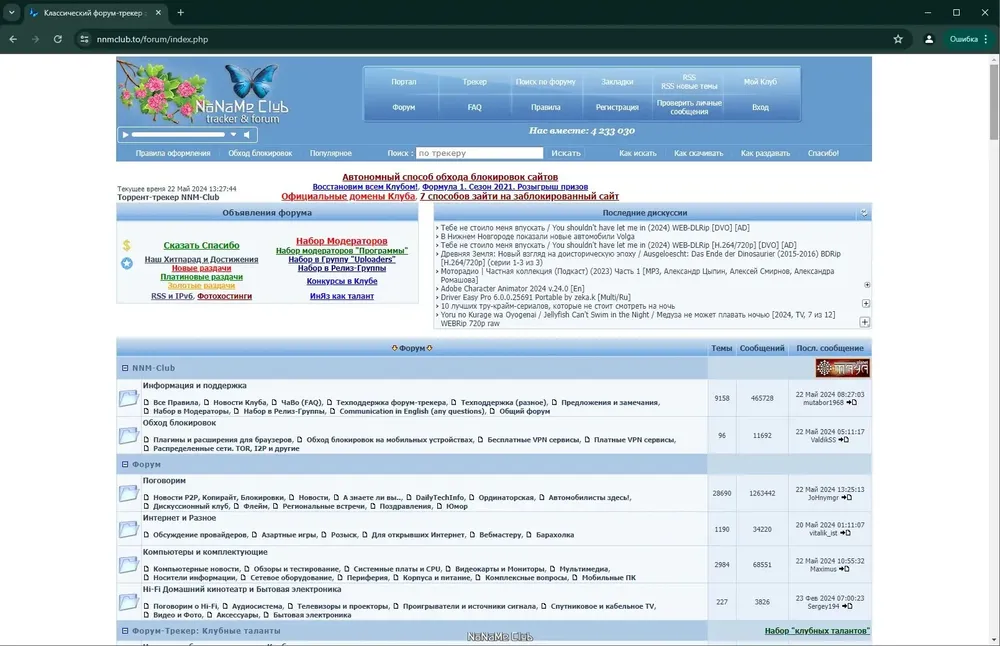Open the Закладки menu item
1000x646 pixels.
point(617,82)
